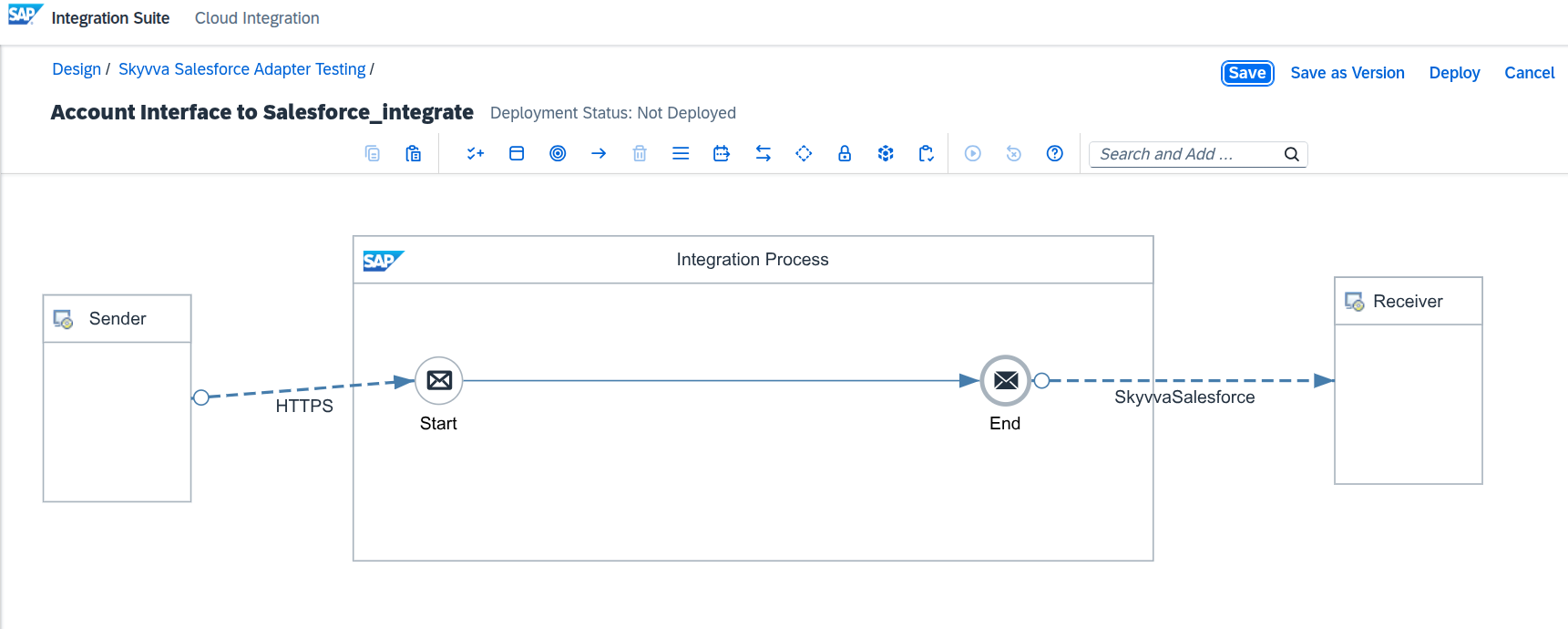Open the diamond message routing tool

coord(804,153)
